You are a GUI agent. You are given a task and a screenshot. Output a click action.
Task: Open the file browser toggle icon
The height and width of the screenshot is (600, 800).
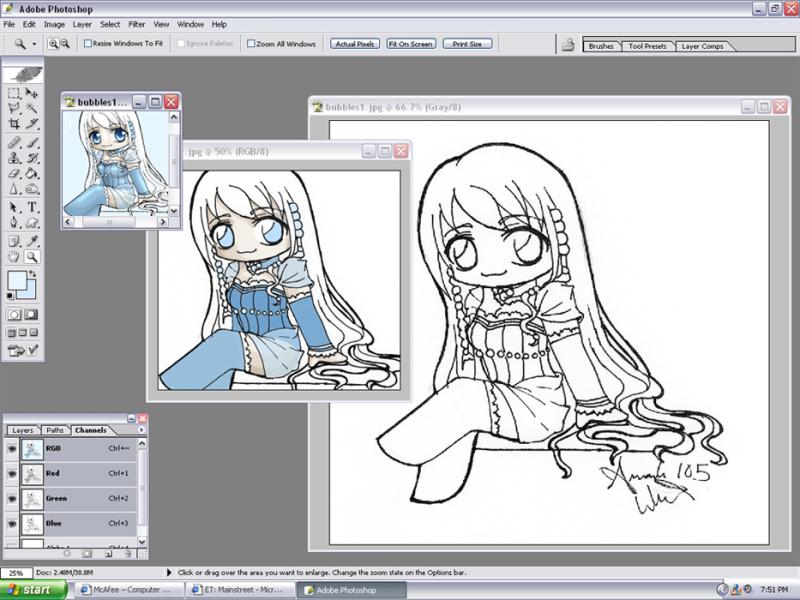(x=568, y=45)
